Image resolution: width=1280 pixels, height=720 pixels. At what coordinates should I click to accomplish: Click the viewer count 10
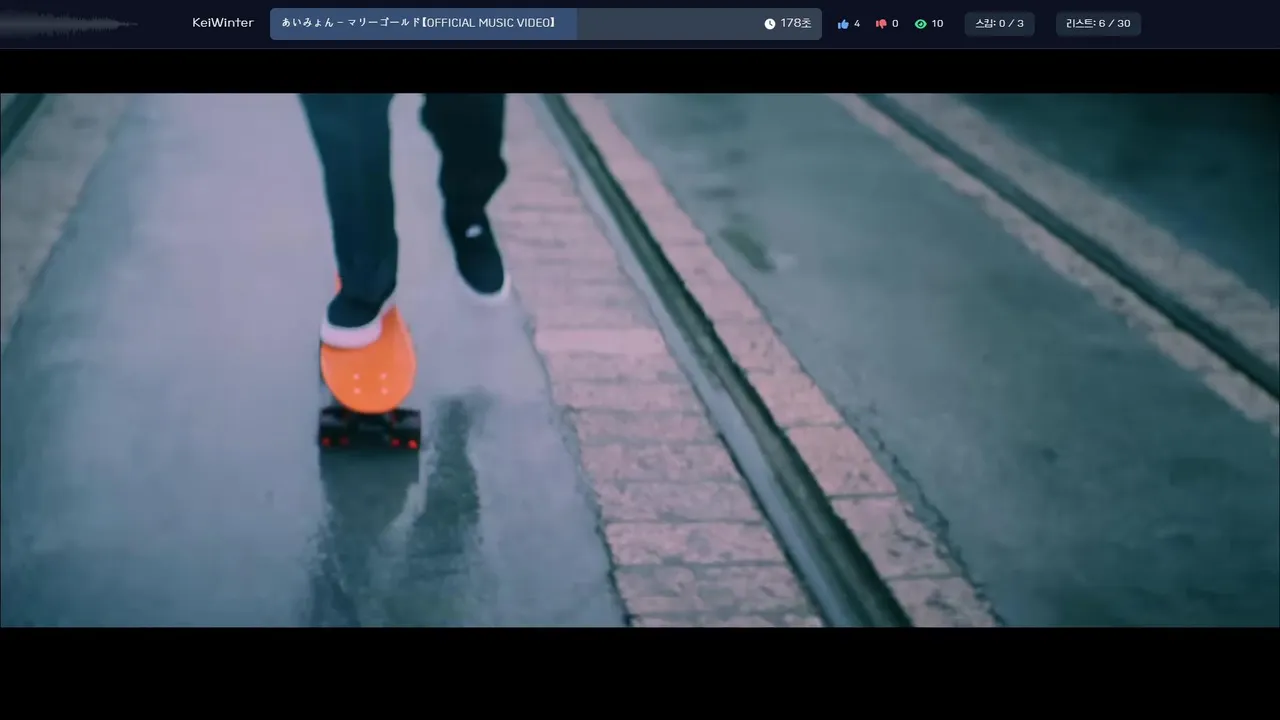tap(937, 24)
